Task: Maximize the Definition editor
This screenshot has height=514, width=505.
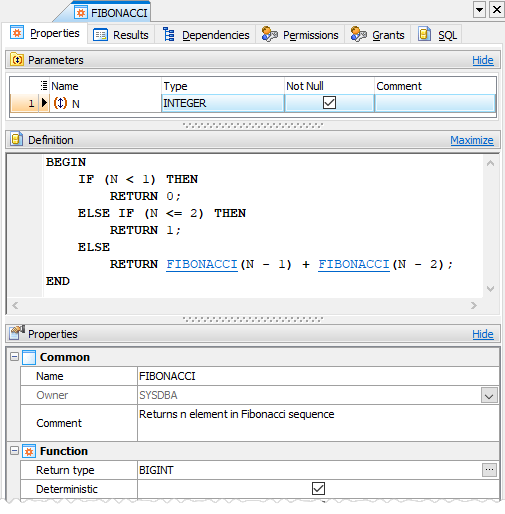Action: coord(472,140)
